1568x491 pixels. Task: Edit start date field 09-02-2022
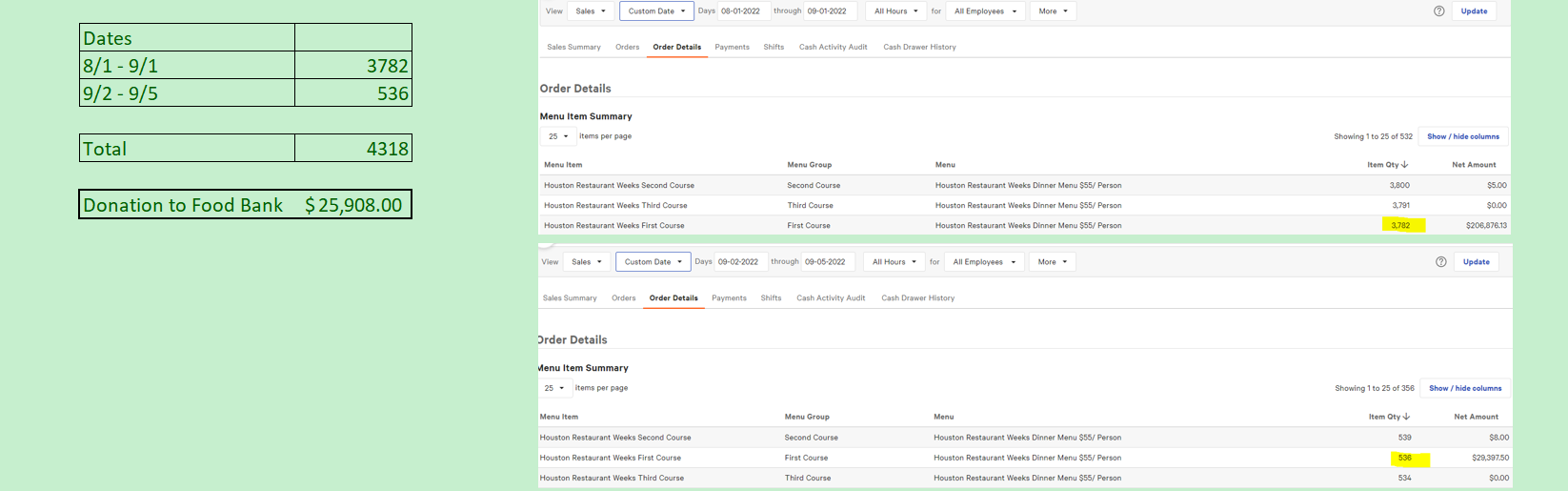pyautogui.click(x=740, y=262)
